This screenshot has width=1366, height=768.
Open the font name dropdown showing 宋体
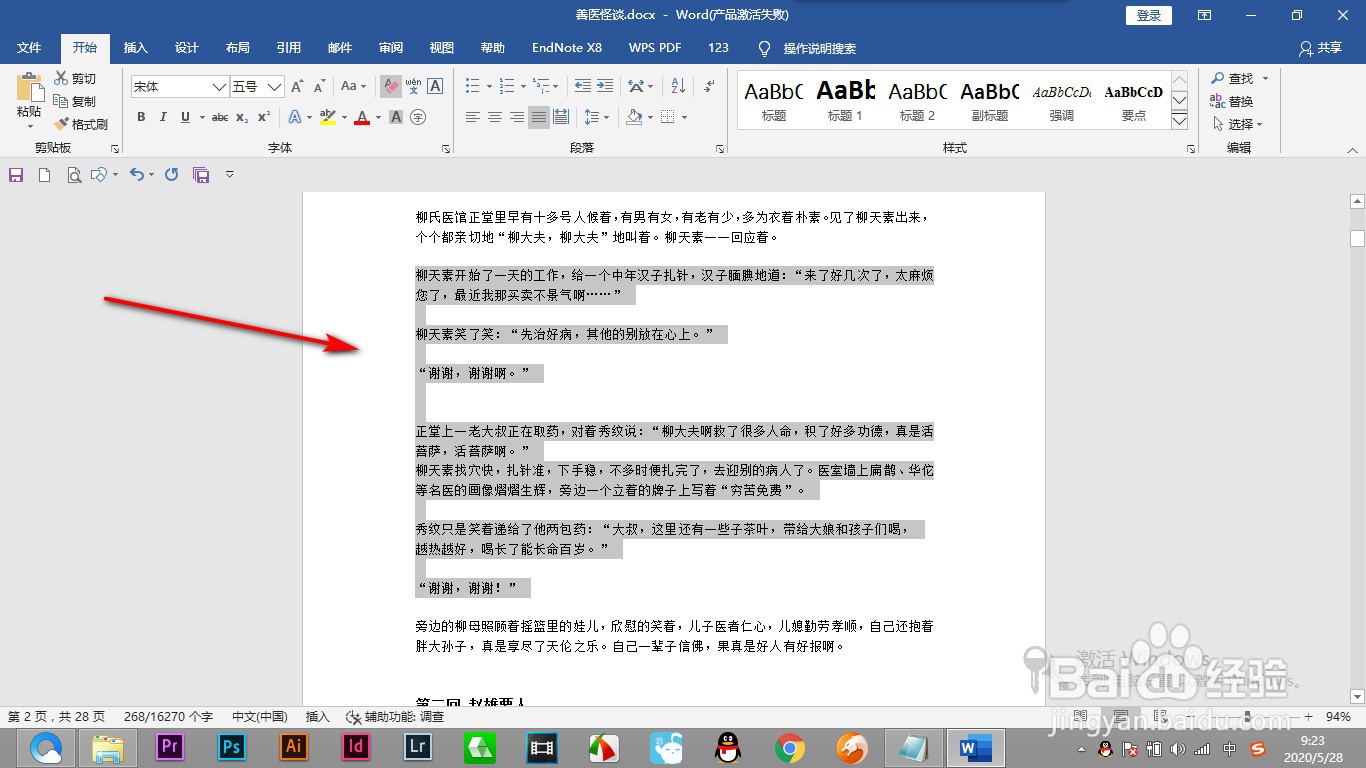220,86
